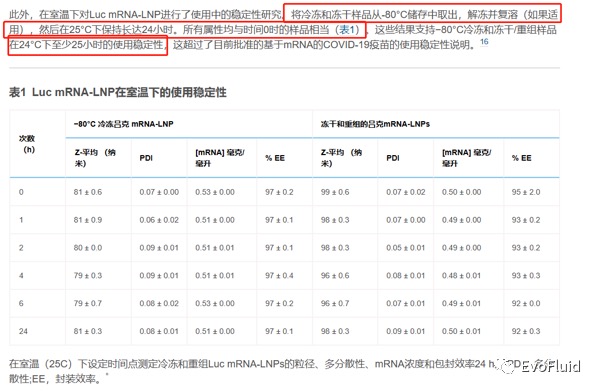Screen dimensions: 600x391
Task: Click the cell value 96 ± 0.7
Action: coord(335,303)
